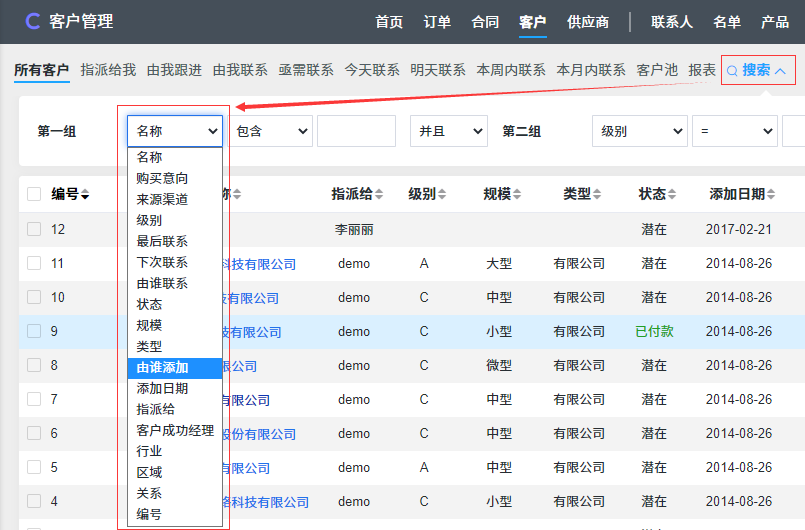Expand the 并且 logic dropdown

pyautogui.click(x=448, y=131)
